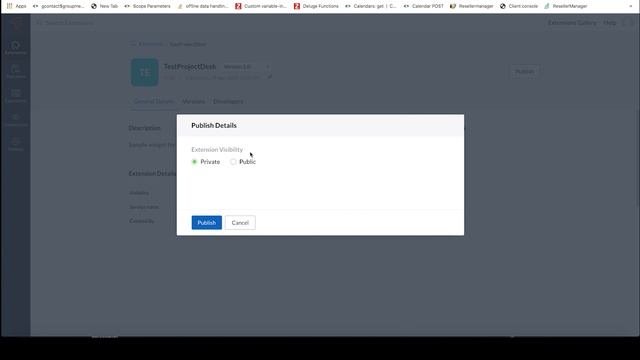Open the Scope Parameters bookmark

[147, 6]
